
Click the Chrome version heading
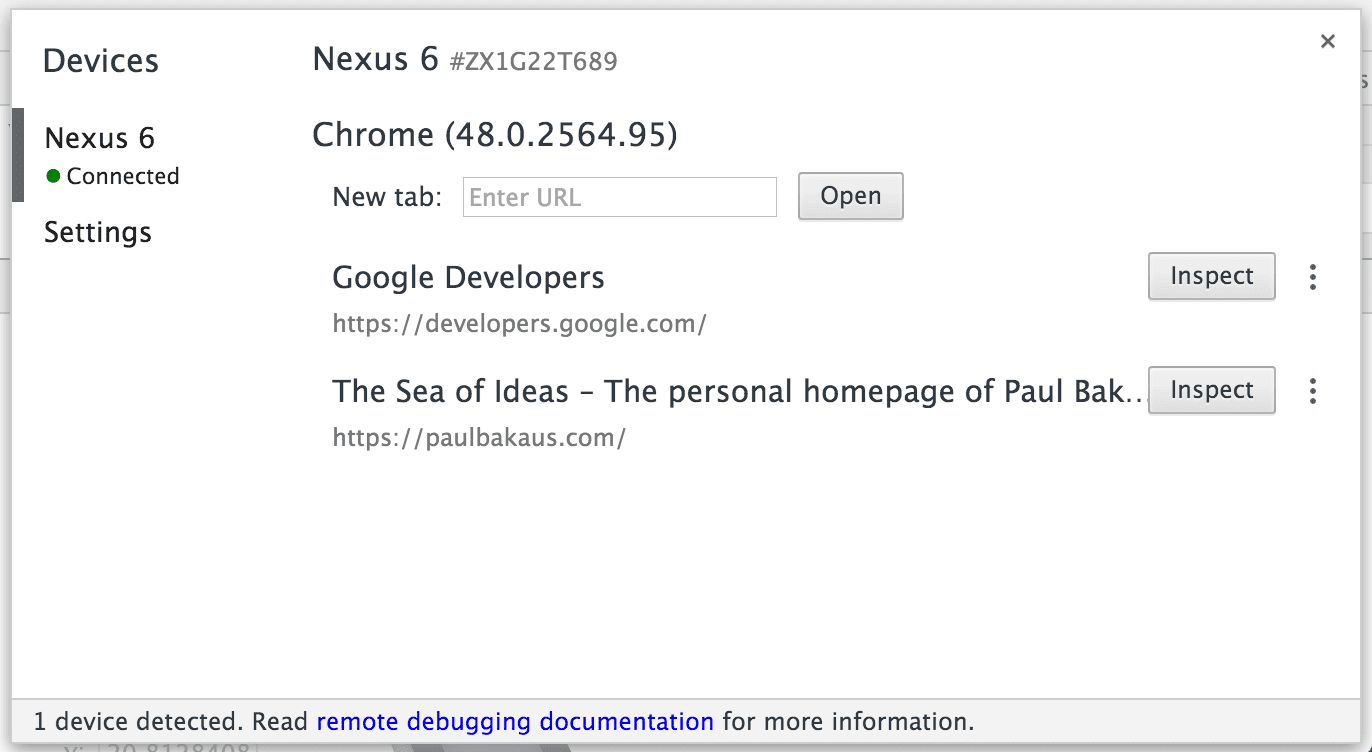point(495,134)
